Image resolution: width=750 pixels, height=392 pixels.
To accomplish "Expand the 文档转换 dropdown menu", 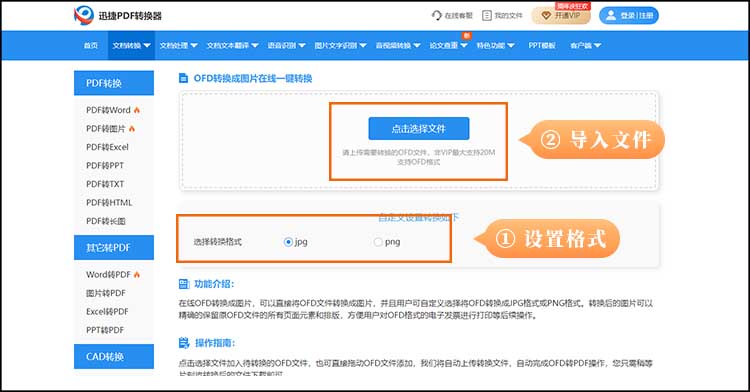I will pyautogui.click(x=132, y=45).
